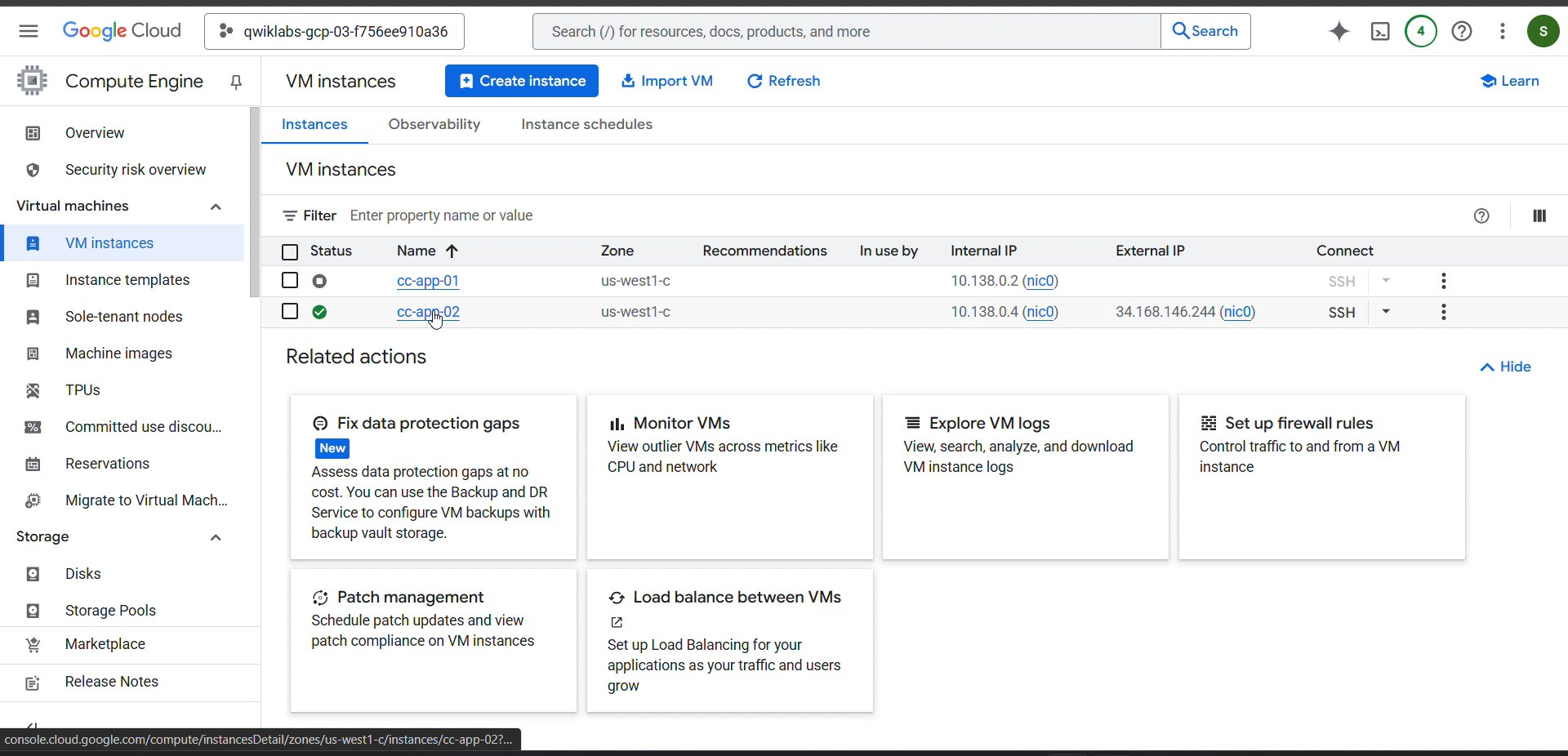This screenshot has height=756, width=1568.
Task: Focus the resources search field
Action: [847, 31]
